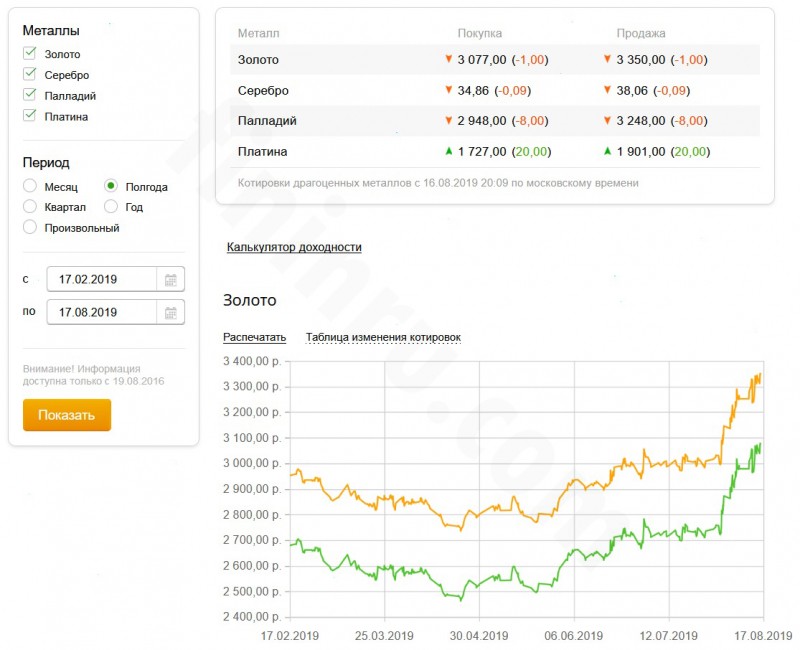Click the down arrow beside gold sale price 3 350,00
The width and height of the screenshot is (800, 650).
pyautogui.click(x=607, y=59)
